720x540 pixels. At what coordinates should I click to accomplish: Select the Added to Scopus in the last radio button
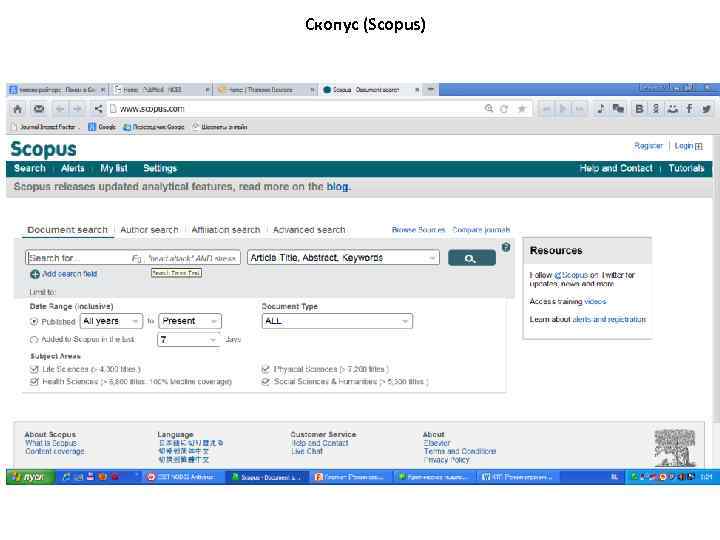point(34,340)
